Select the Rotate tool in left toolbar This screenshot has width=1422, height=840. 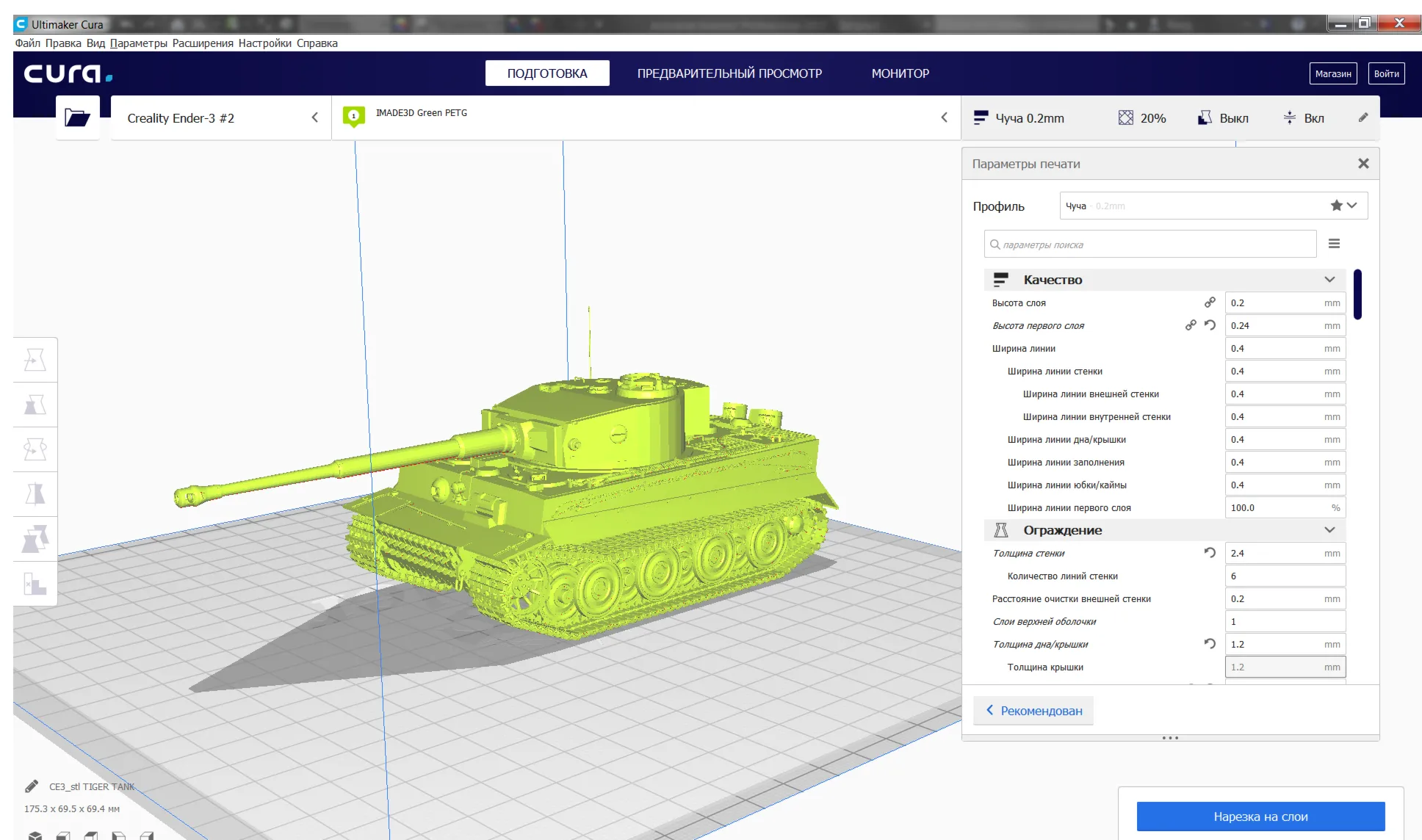point(35,449)
